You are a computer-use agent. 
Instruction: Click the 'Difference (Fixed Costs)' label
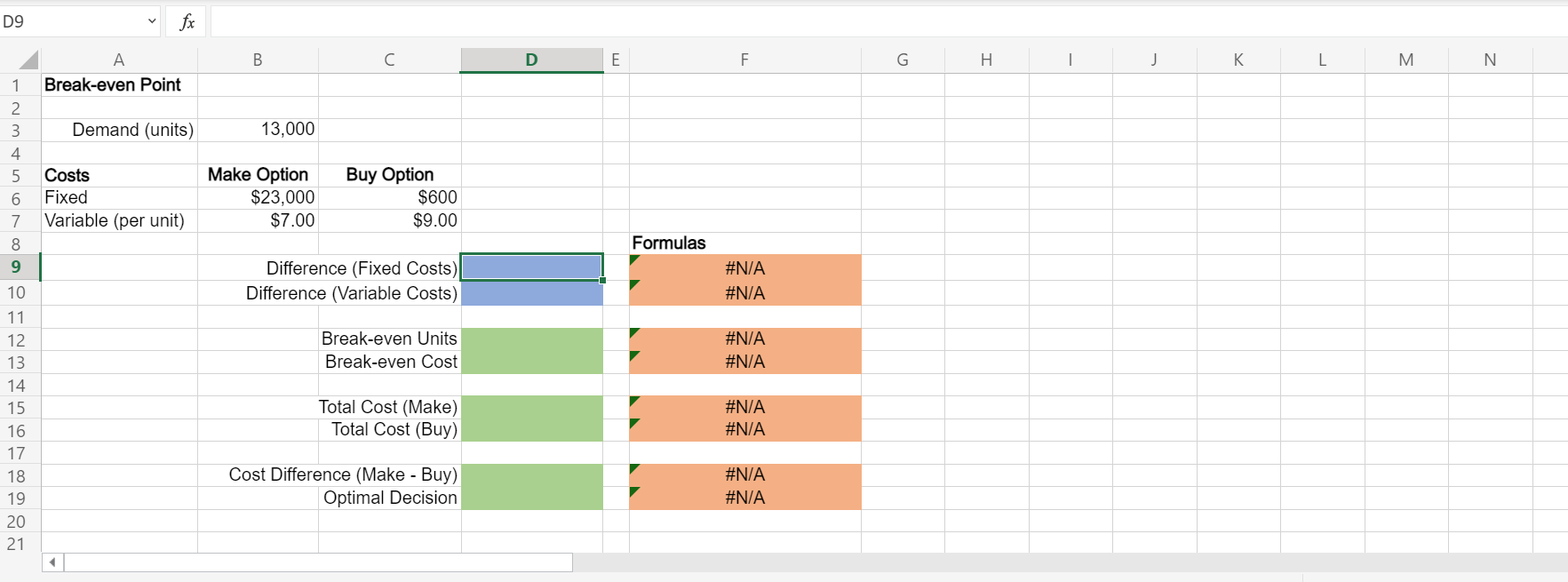362,267
